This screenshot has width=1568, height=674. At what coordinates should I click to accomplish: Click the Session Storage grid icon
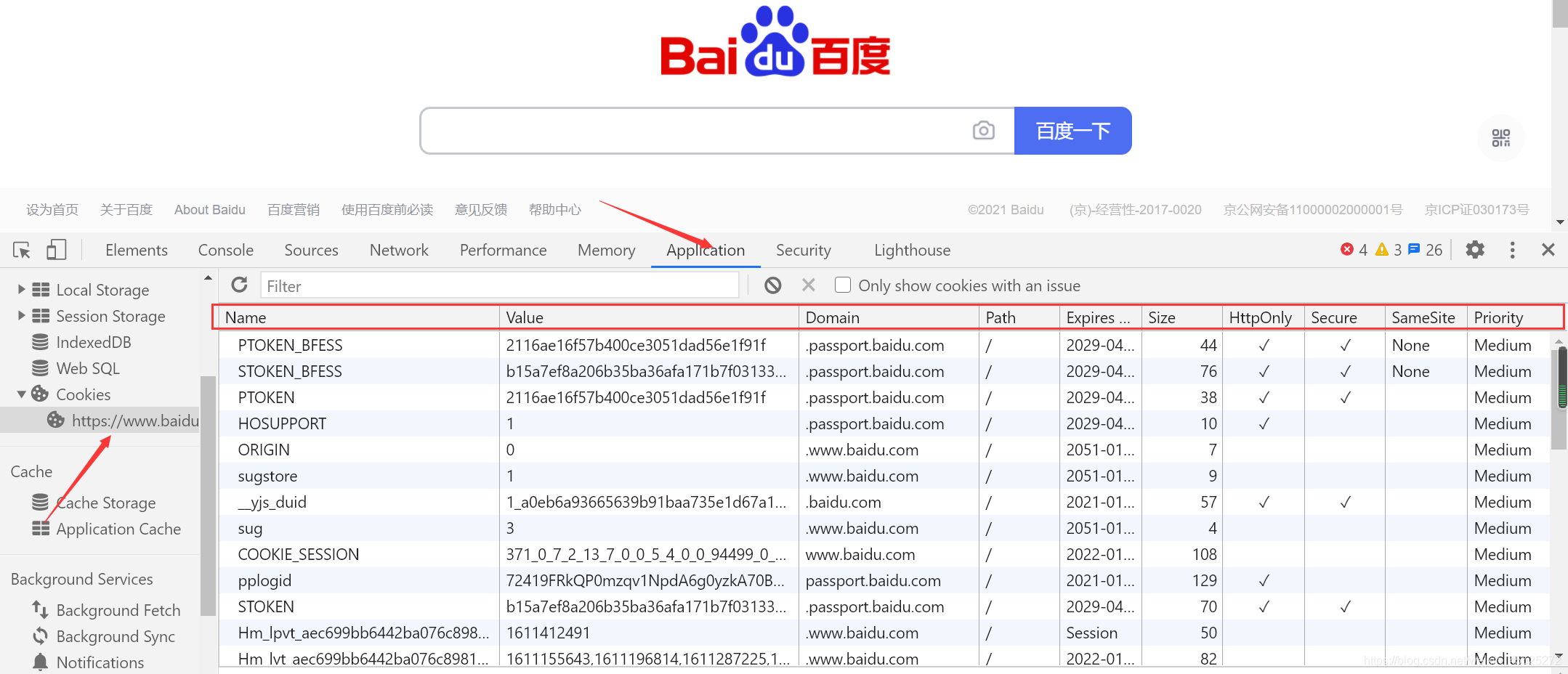[41, 315]
